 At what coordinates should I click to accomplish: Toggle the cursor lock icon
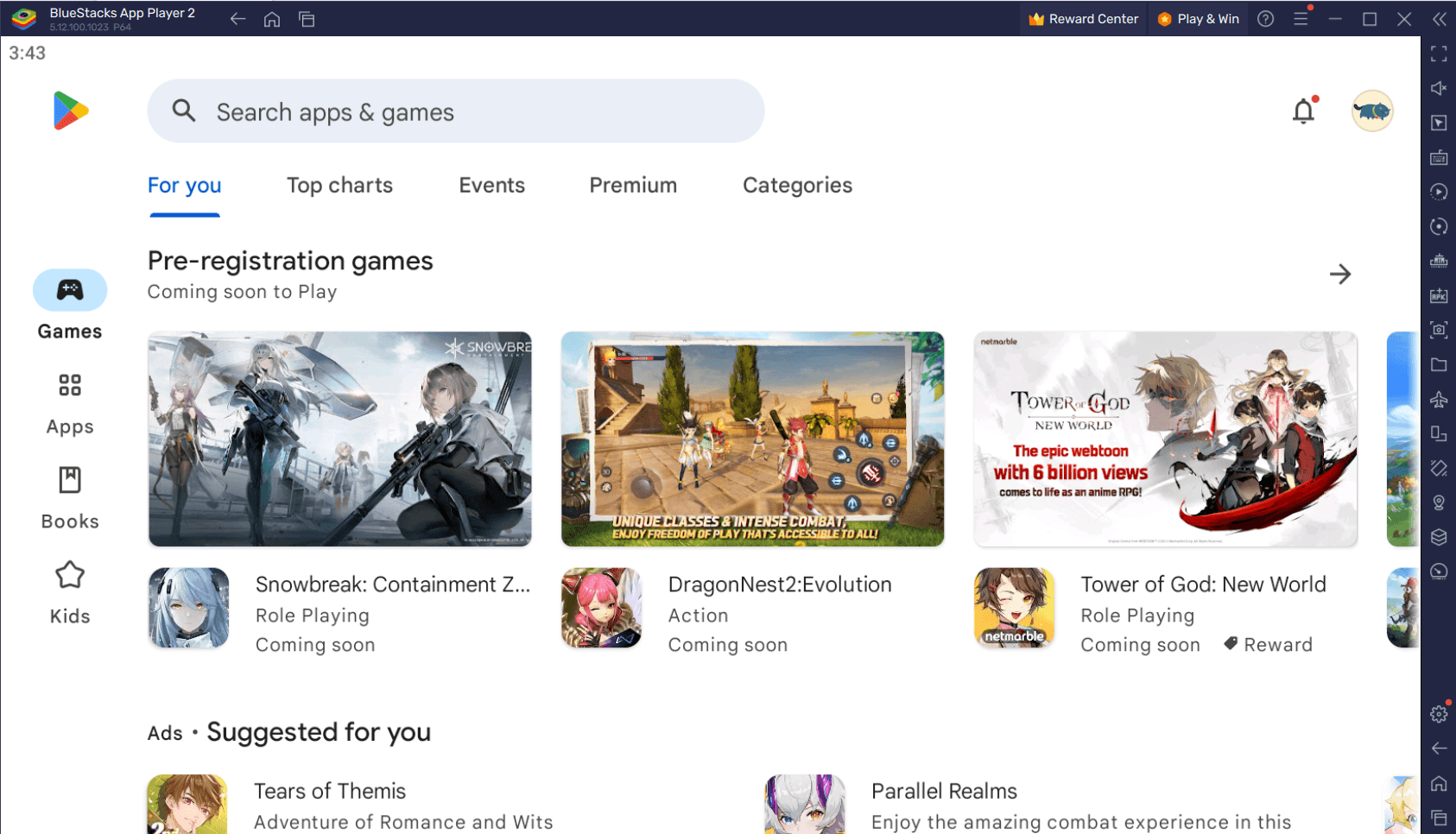click(x=1439, y=123)
